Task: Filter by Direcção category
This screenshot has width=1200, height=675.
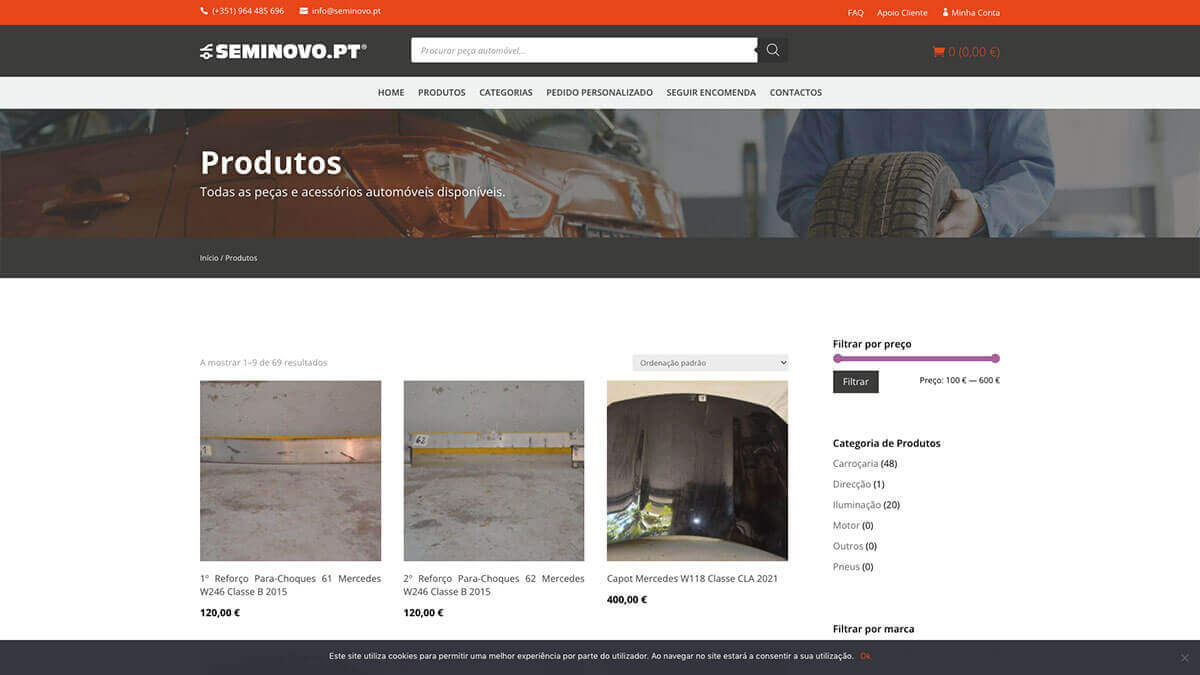Action: click(x=852, y=484)
